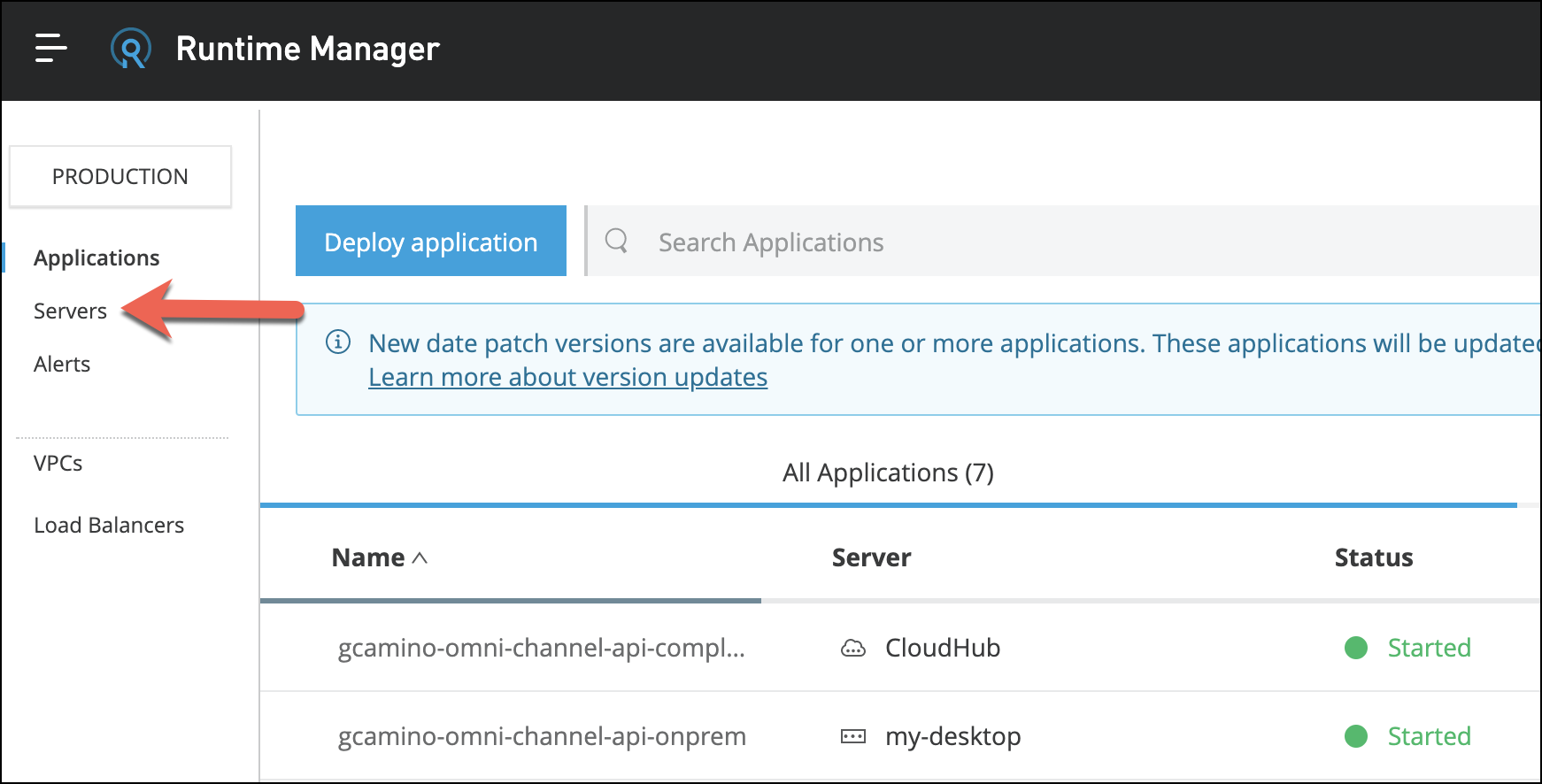Image resolution: width=1542 pixels, height=784 pixels.
Task: Open the PRODUCTION environment selector
Action: pyautogui.click(x=120, y=176)
